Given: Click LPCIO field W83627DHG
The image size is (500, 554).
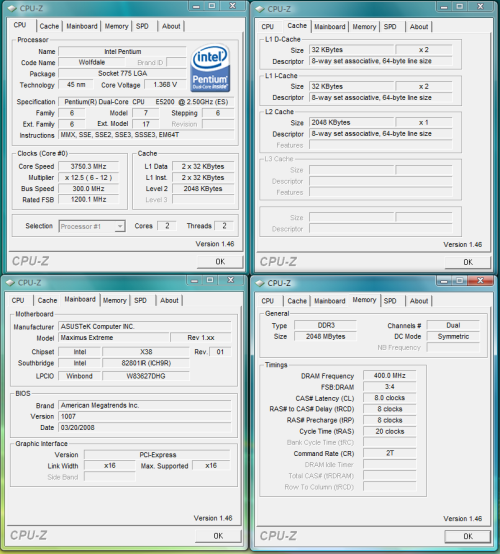Looking at the screenshot, I should pos(146,376).
